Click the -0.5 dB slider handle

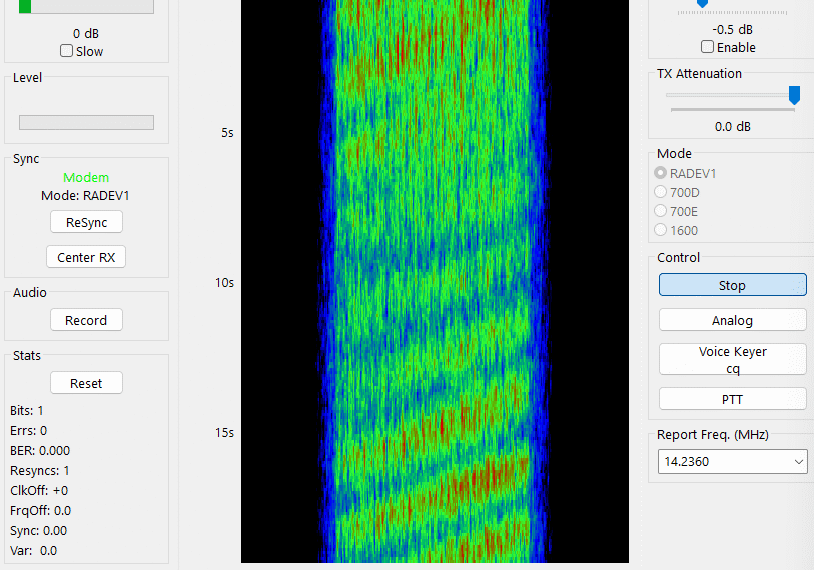(x=702, y=4)
